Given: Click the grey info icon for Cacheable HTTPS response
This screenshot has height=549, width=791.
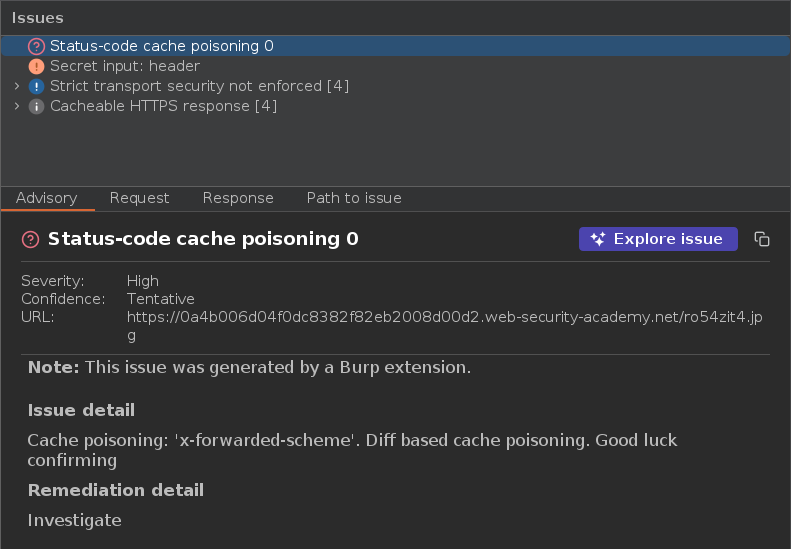Looking at the screenshot, I should [x=36, y=106].
